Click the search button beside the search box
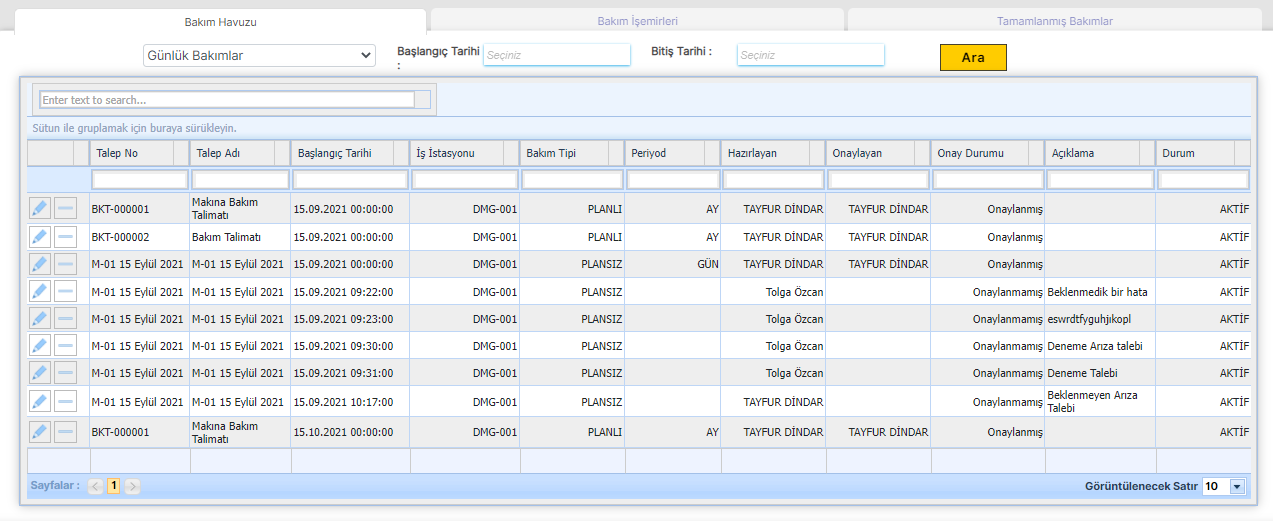This screenshot has width=1273, height=521. pos(422,99)
